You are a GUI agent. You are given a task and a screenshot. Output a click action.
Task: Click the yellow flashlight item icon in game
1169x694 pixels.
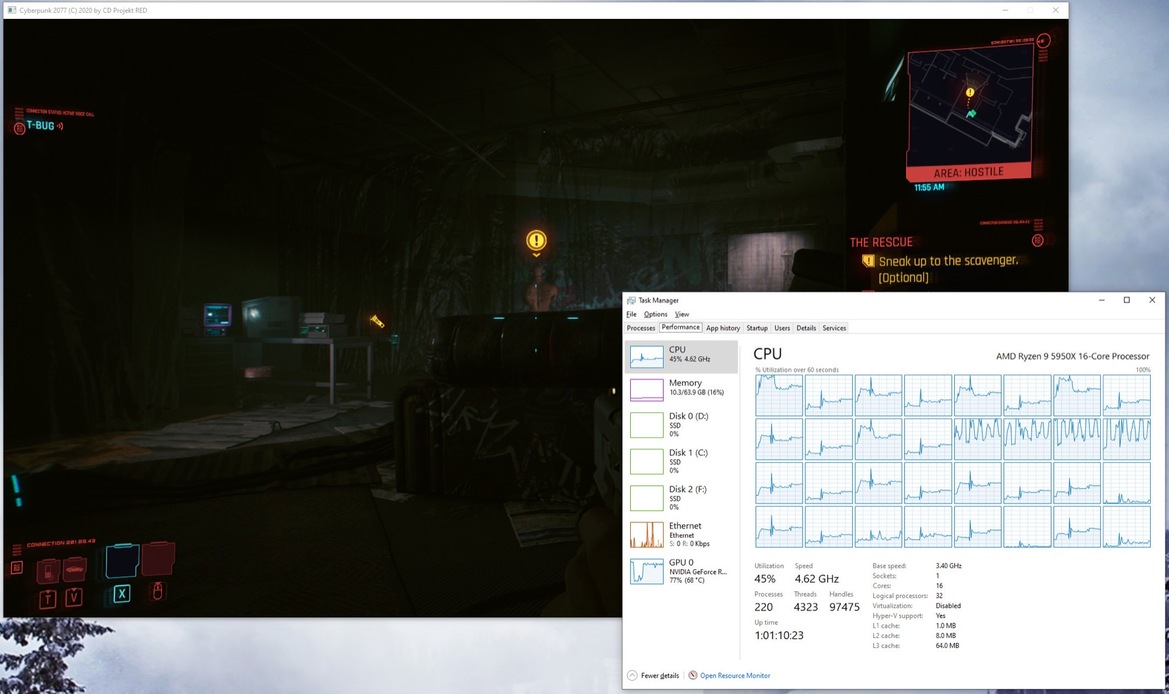click(377, 321)
